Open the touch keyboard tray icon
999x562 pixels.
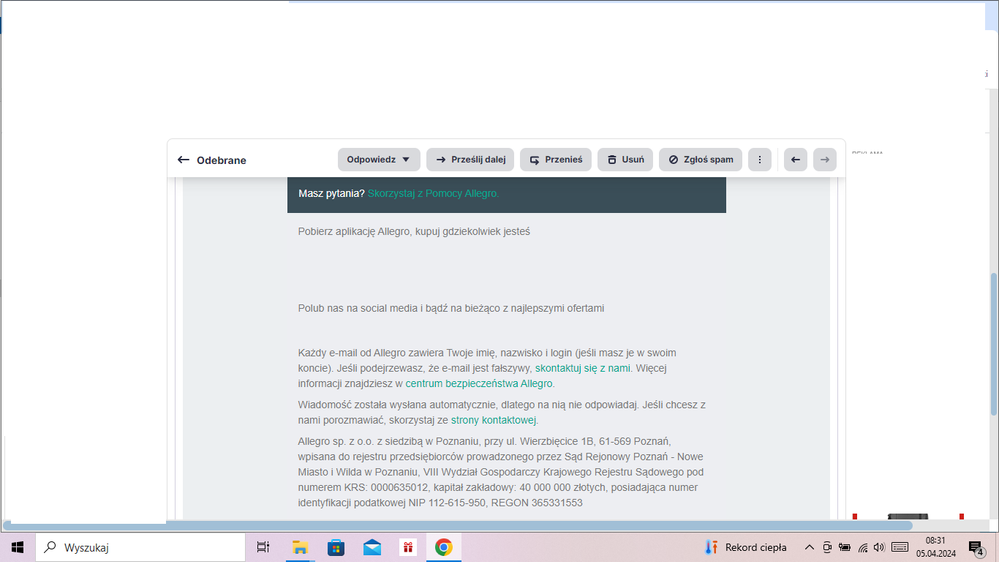(x=900, y=547)
